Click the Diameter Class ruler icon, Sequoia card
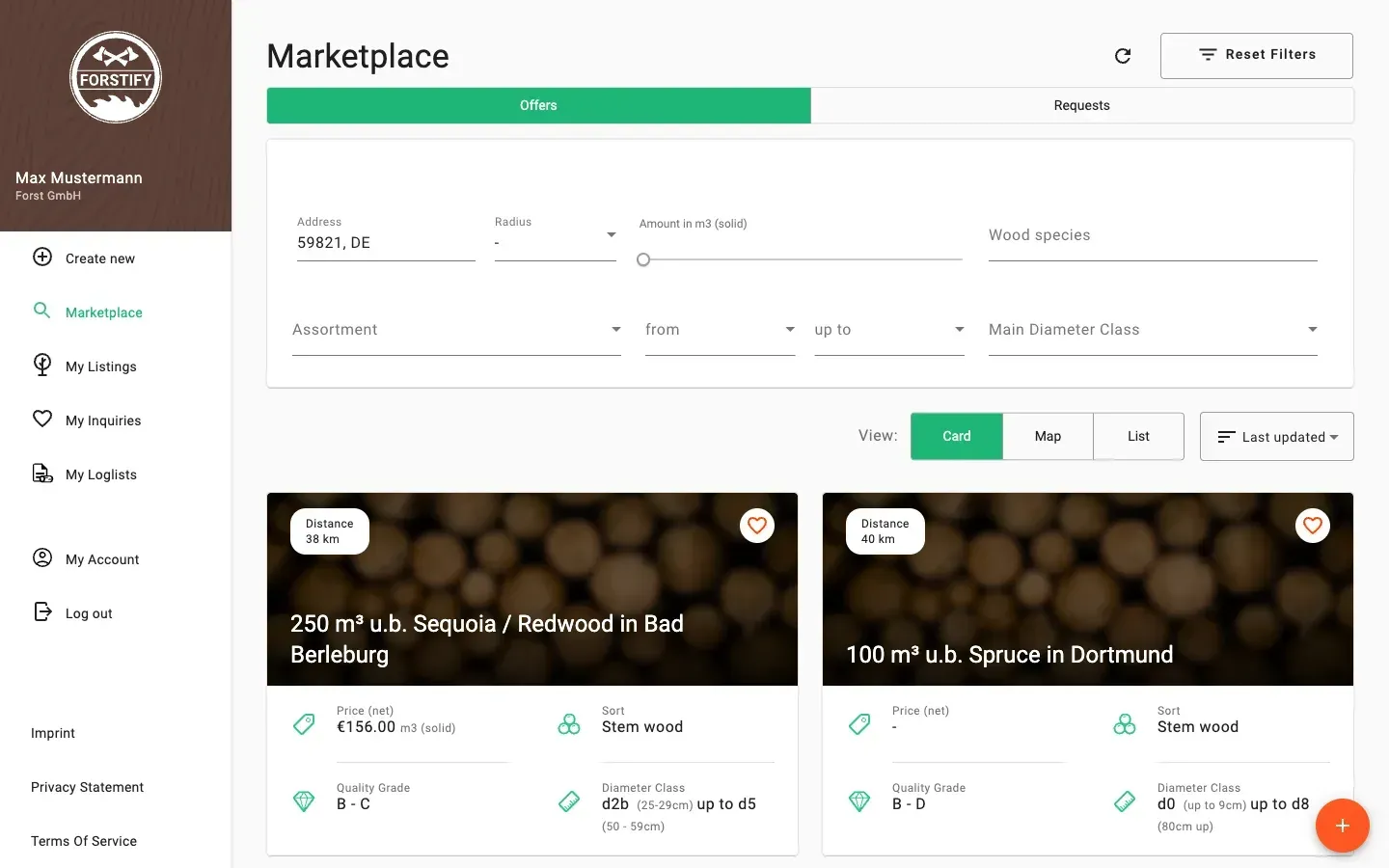This screenshot has width=1389, height=868. (569, 801)
